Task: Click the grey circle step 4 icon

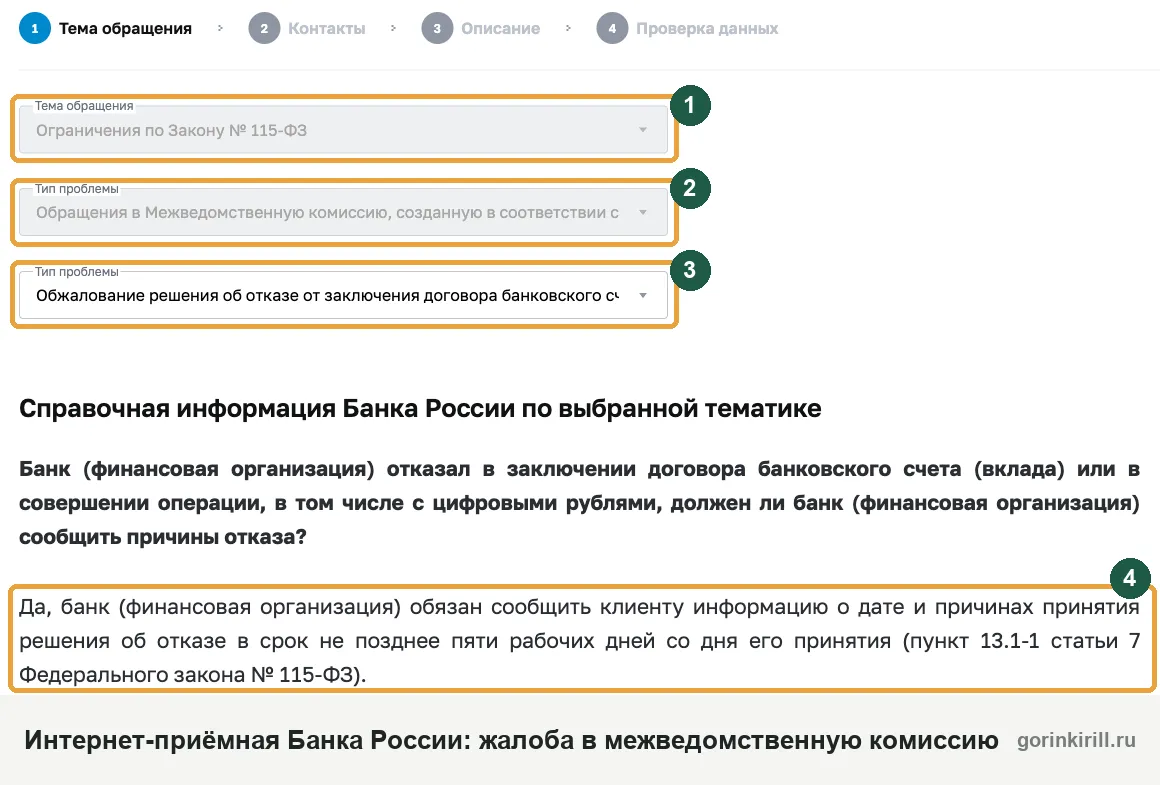Action: (x=613, y=29)
